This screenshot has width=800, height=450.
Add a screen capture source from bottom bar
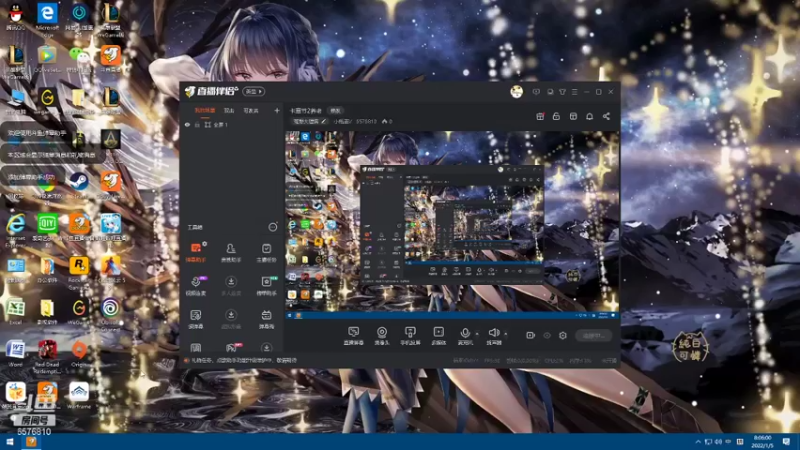coord(354,336)
